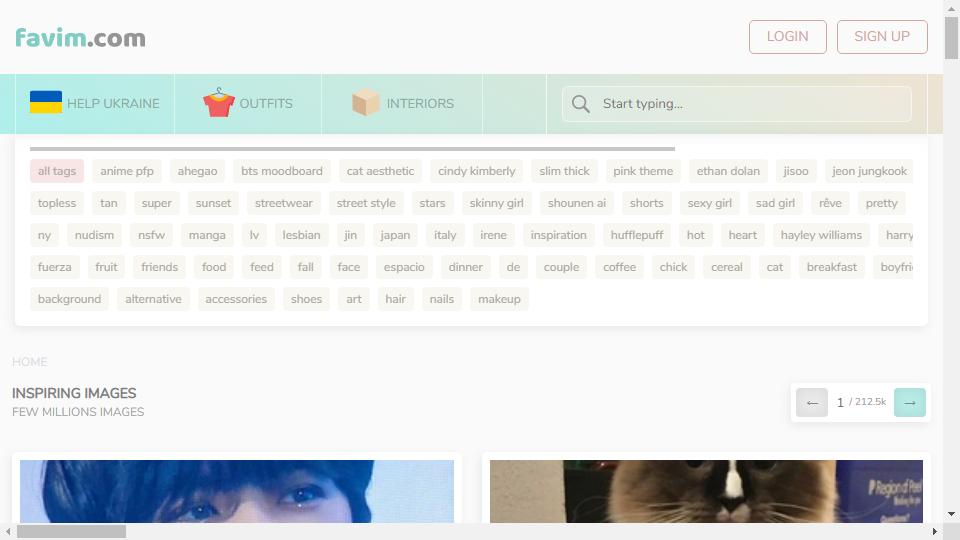Open the 'espacio' tag
This screenshot has width=960, height=540.
point(404,266)
